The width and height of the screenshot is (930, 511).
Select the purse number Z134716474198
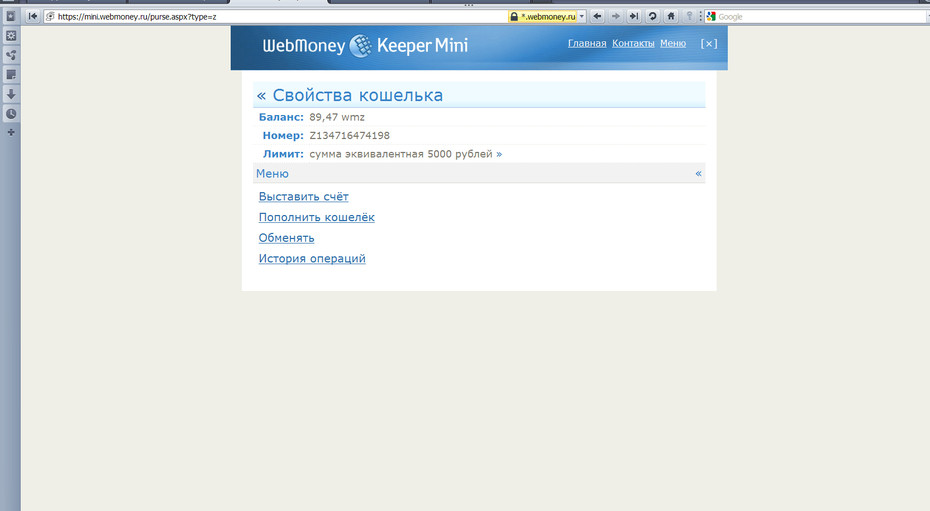coord(349,136)
